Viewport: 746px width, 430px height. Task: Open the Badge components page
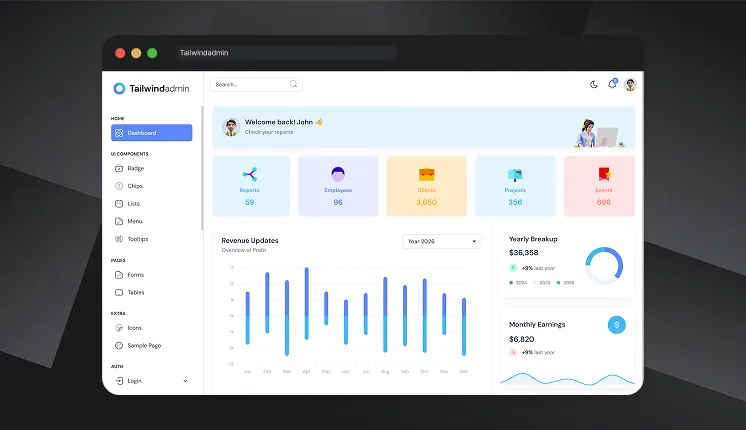click(x=135, y=168)
